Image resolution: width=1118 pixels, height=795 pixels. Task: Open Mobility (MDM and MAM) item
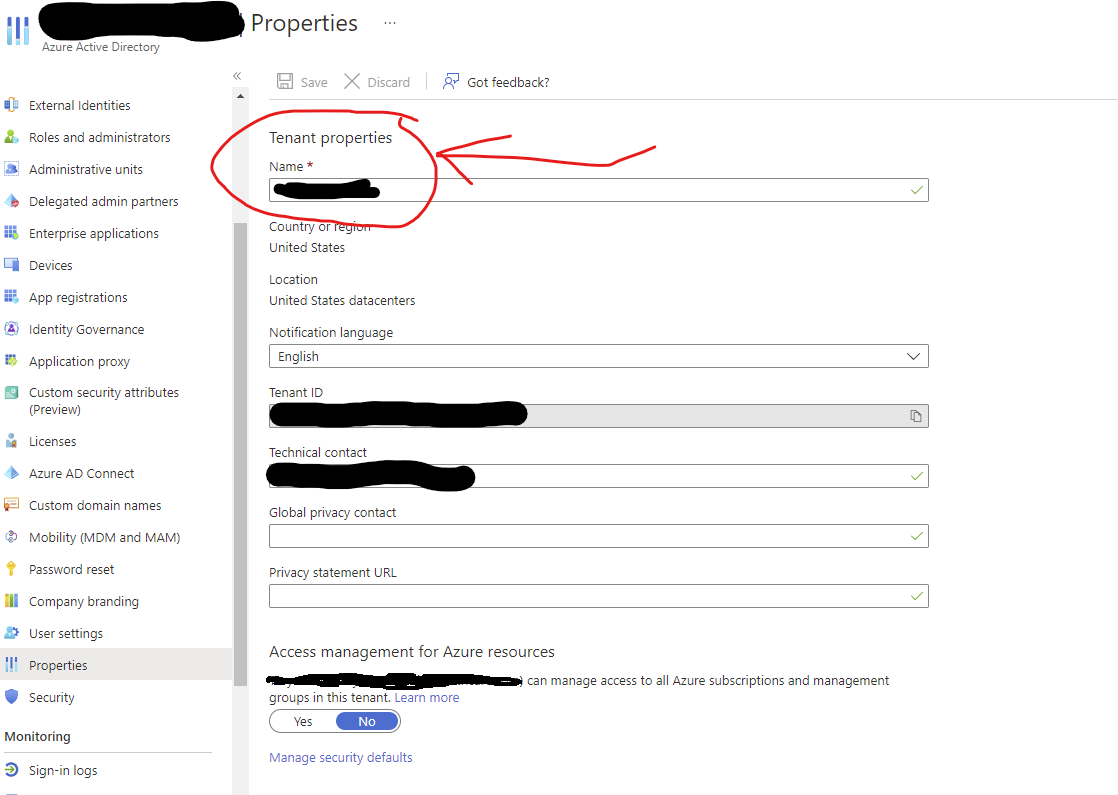105,538
